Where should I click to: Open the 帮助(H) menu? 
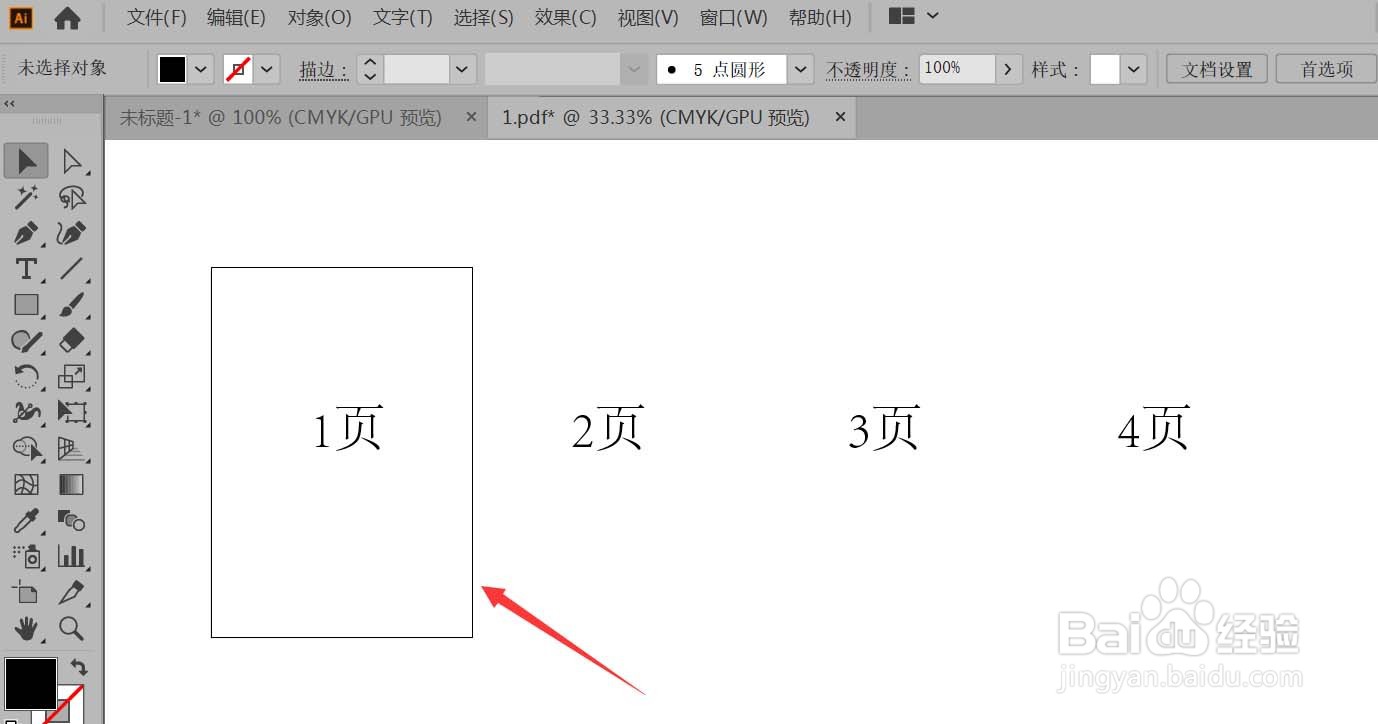[x=820, y=17]
